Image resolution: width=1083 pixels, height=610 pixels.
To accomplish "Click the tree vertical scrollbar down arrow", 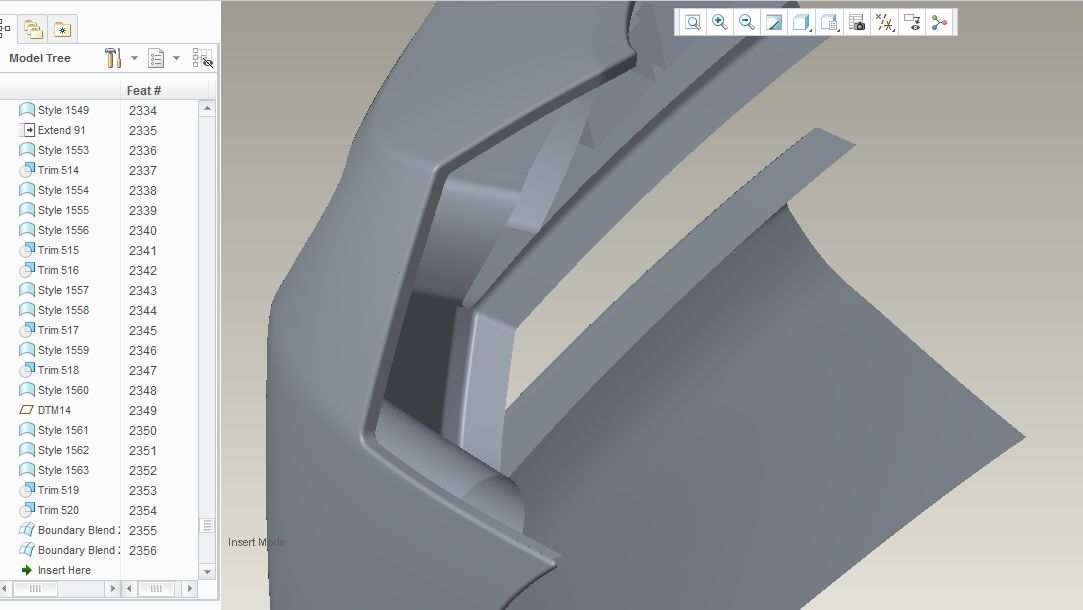I will (207, 571).
